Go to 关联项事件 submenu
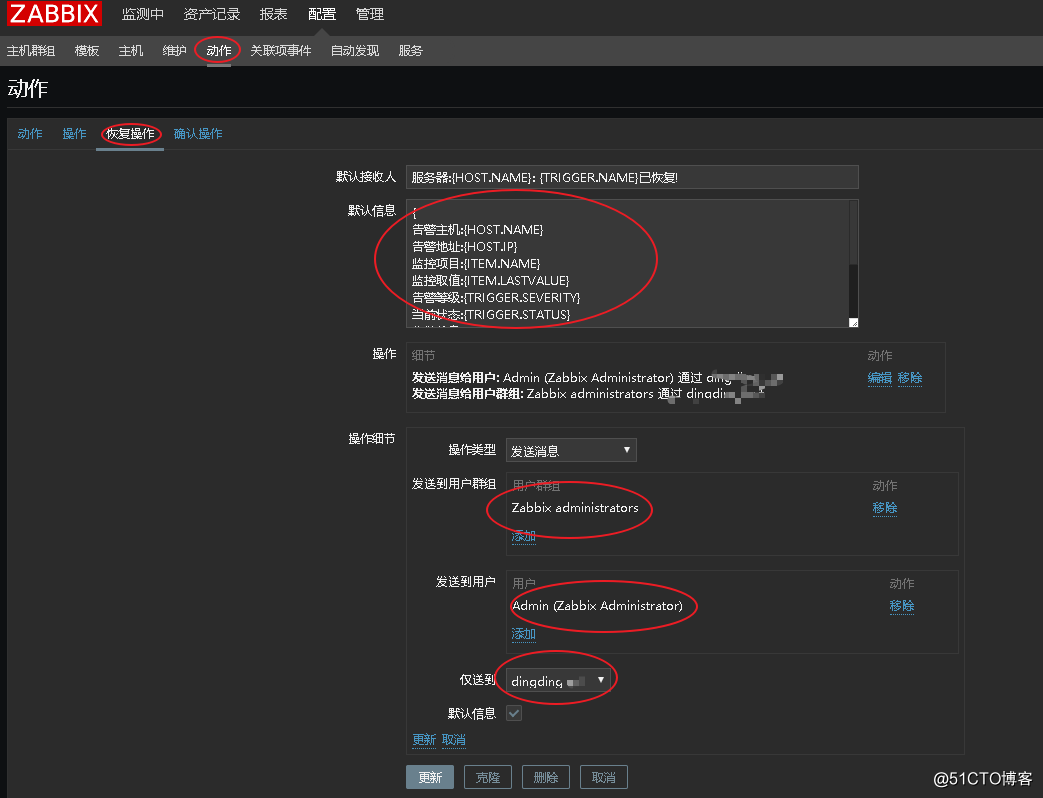Screen dimensions: 1043x798 [x=280, y=51]
